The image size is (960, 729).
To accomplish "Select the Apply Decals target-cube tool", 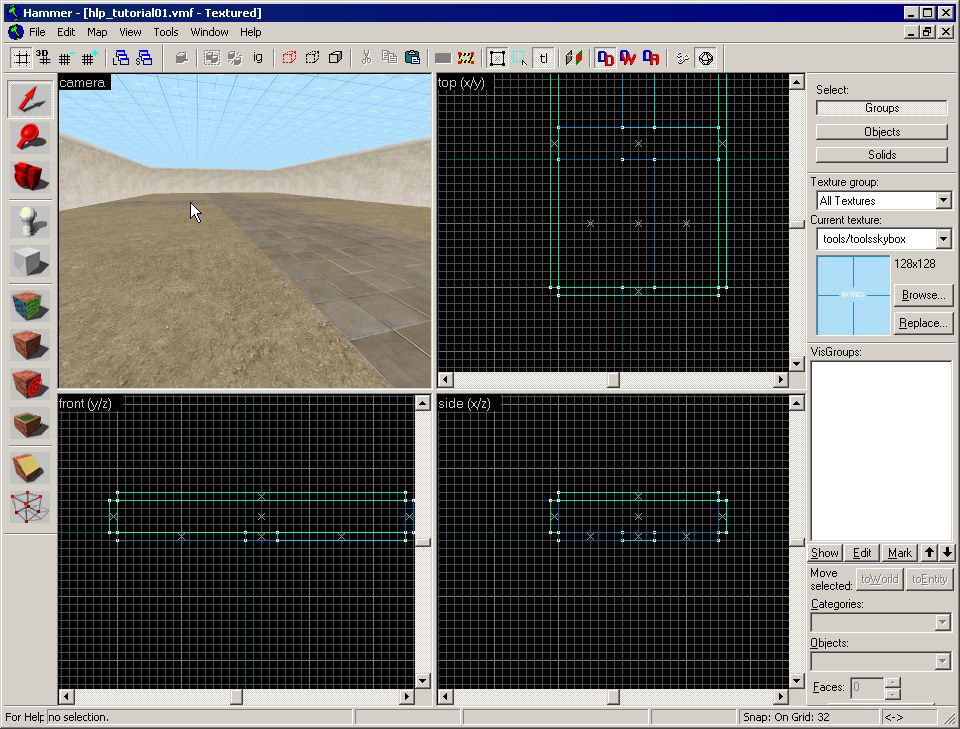I will coord(30,384).
